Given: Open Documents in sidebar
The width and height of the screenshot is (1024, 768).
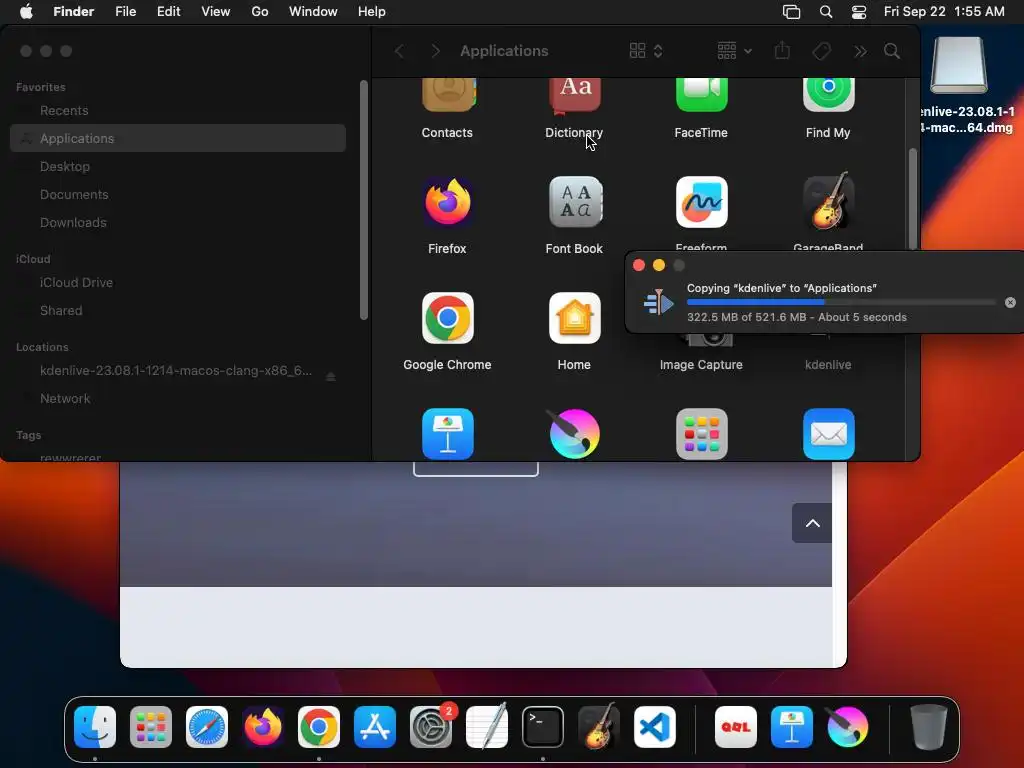Looking at the screenshot, I should click(x=178, y=195).
